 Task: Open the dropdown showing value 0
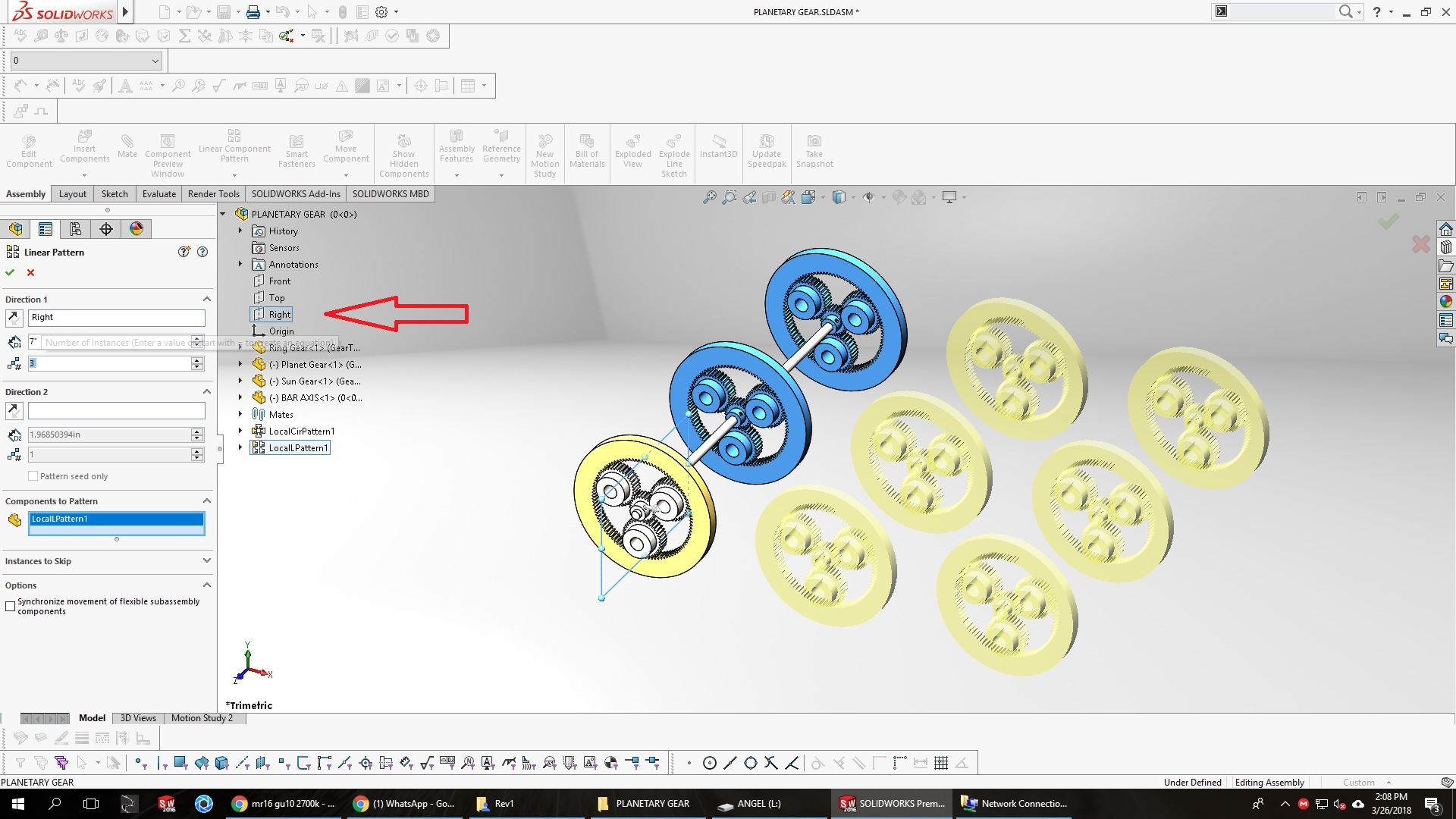(x=155, y=61)
